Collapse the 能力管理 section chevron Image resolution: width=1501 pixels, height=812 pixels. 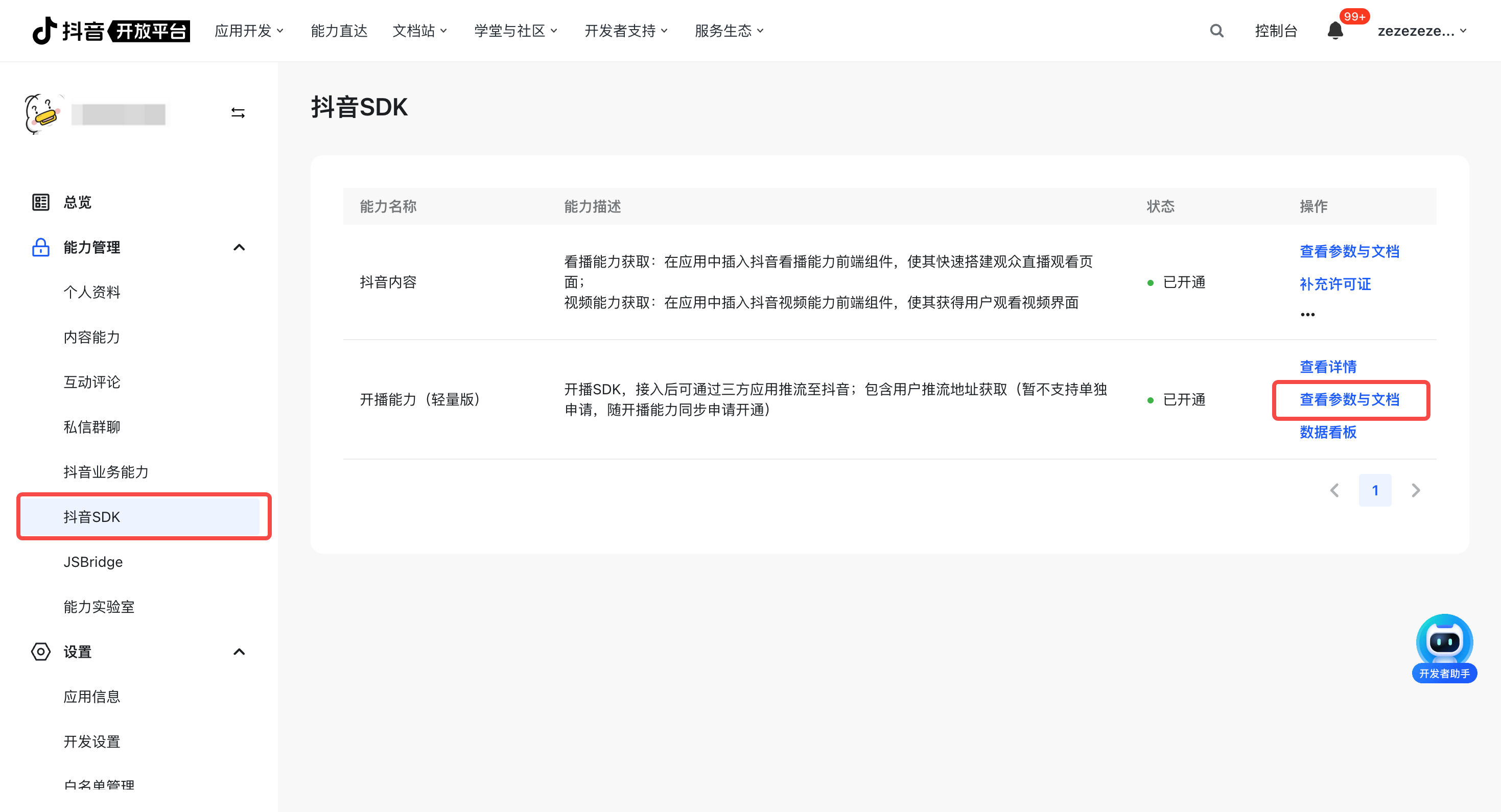pyautogui.click(x=239, y=248)
